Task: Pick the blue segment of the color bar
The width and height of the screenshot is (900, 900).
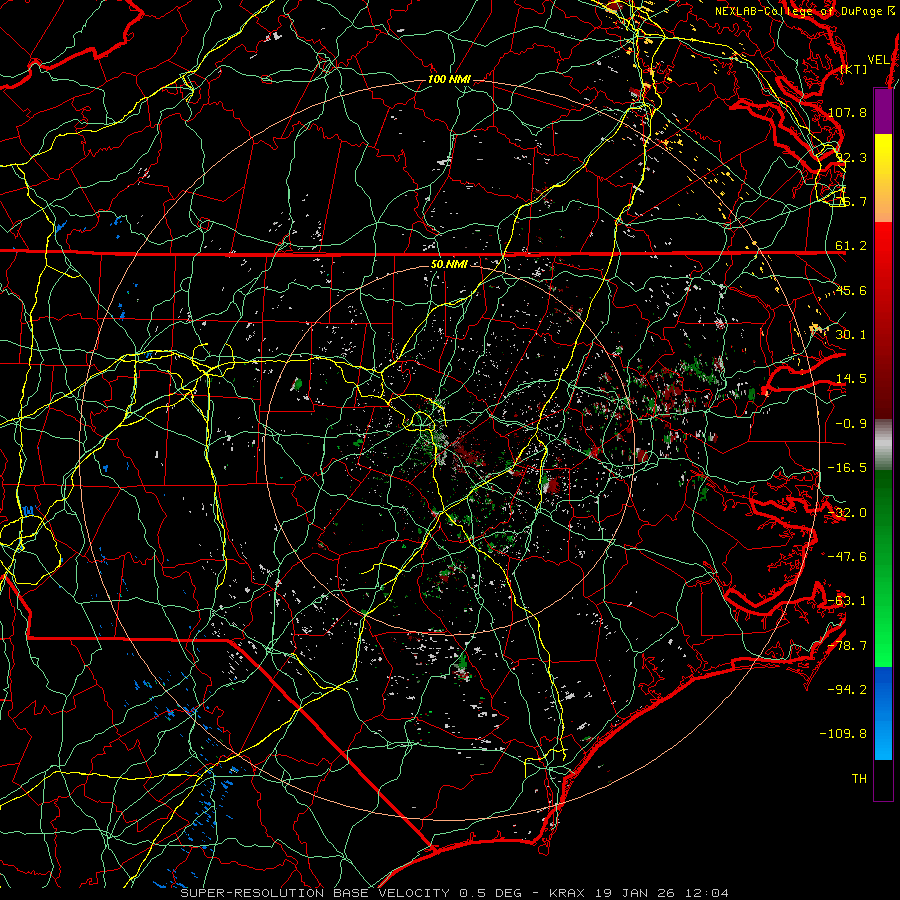Action: point(883,713)
